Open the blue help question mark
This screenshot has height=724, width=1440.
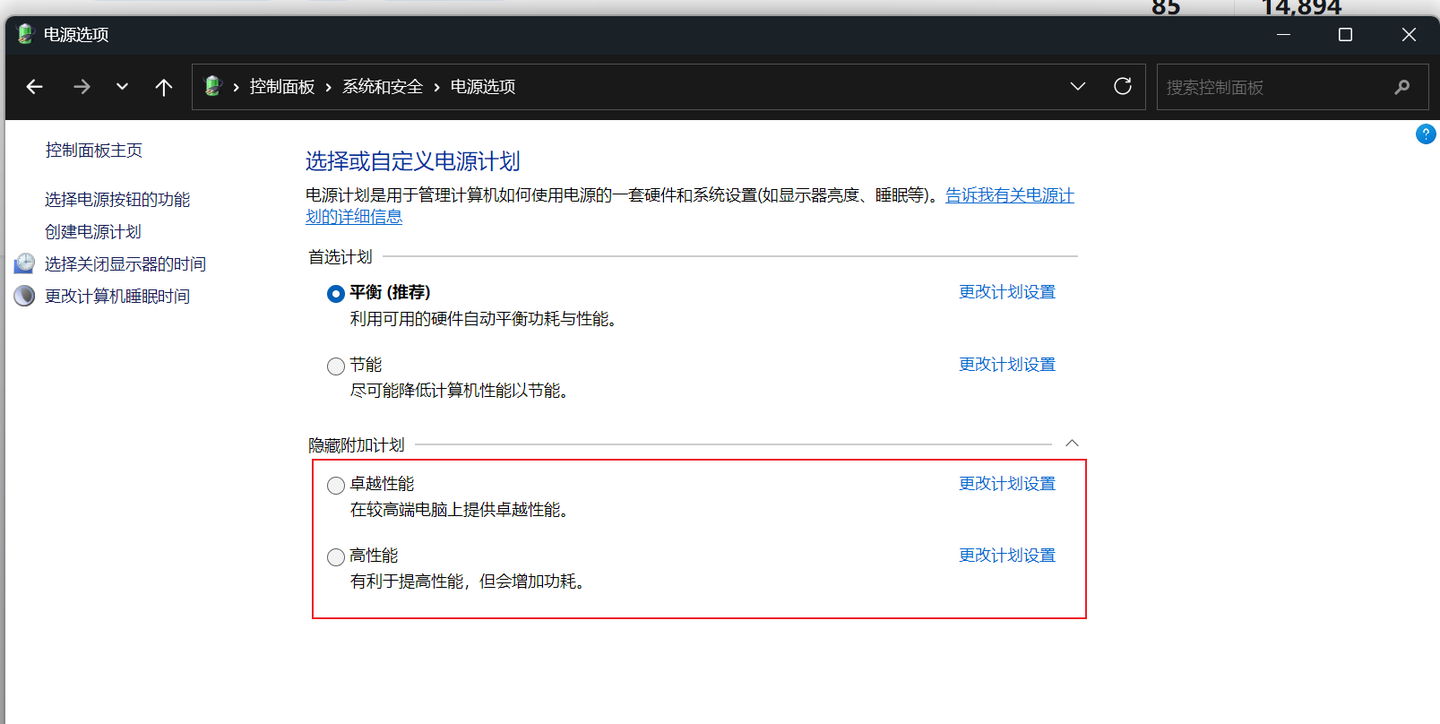coord(1426,134)
